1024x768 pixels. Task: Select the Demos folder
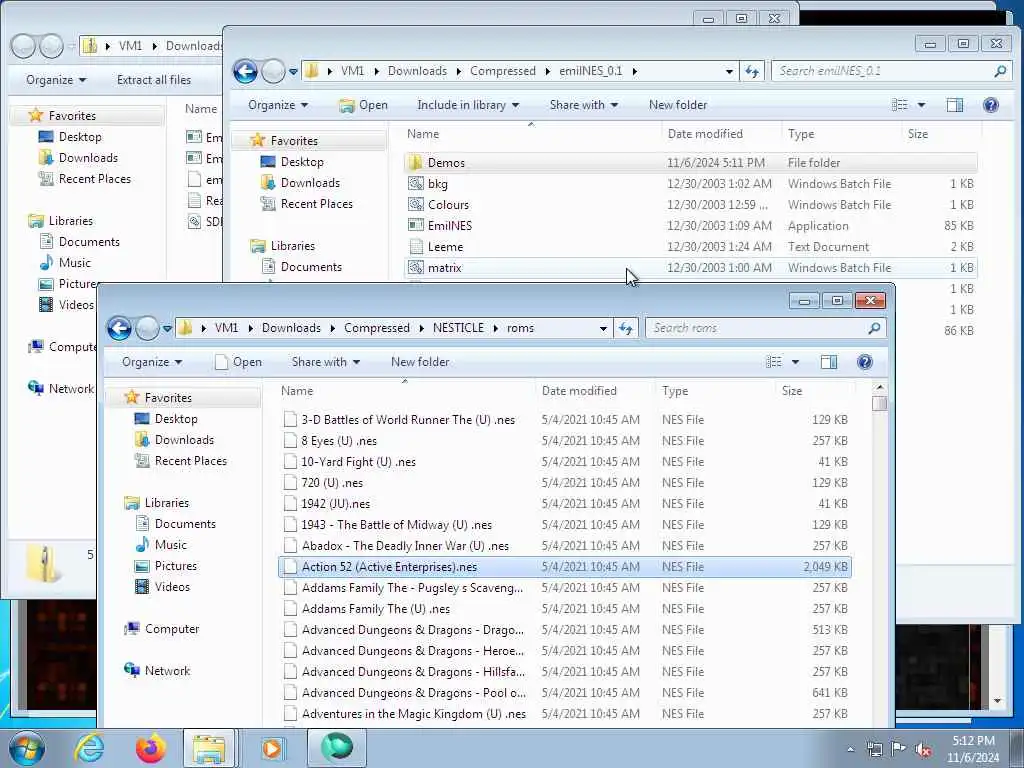click(691, 163)
